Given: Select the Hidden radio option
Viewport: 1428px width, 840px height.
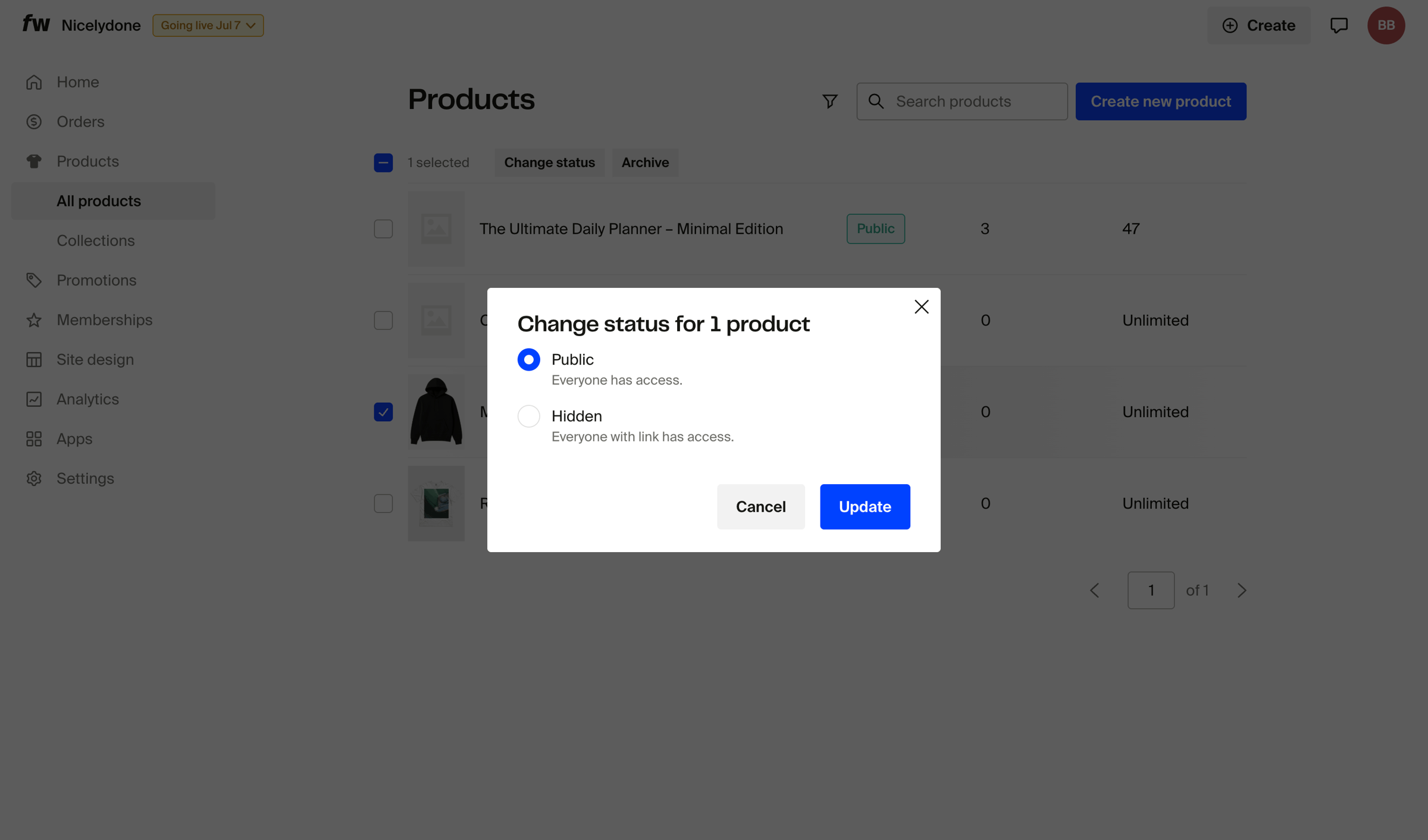Looking at the screenshot, I should (x=528, y=416).
